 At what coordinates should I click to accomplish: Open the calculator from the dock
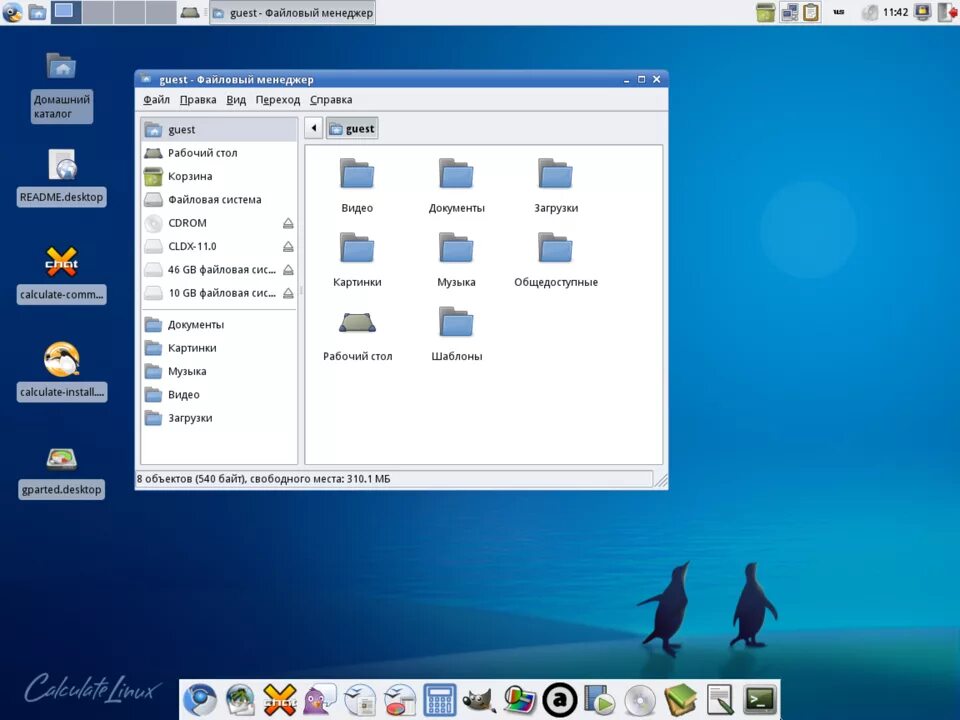(440, 699)
